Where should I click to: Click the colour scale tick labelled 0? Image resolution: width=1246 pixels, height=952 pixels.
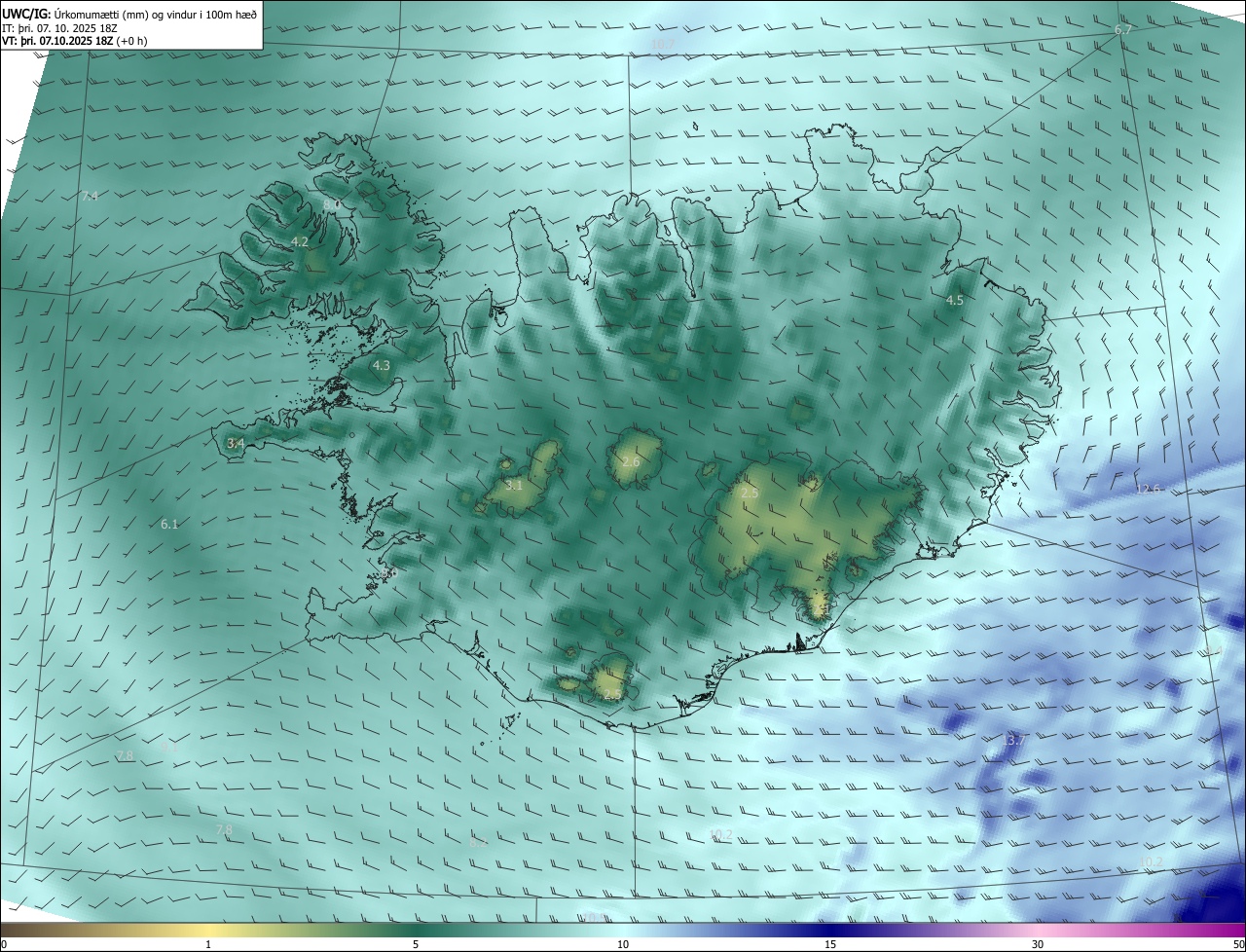[3, 944]
